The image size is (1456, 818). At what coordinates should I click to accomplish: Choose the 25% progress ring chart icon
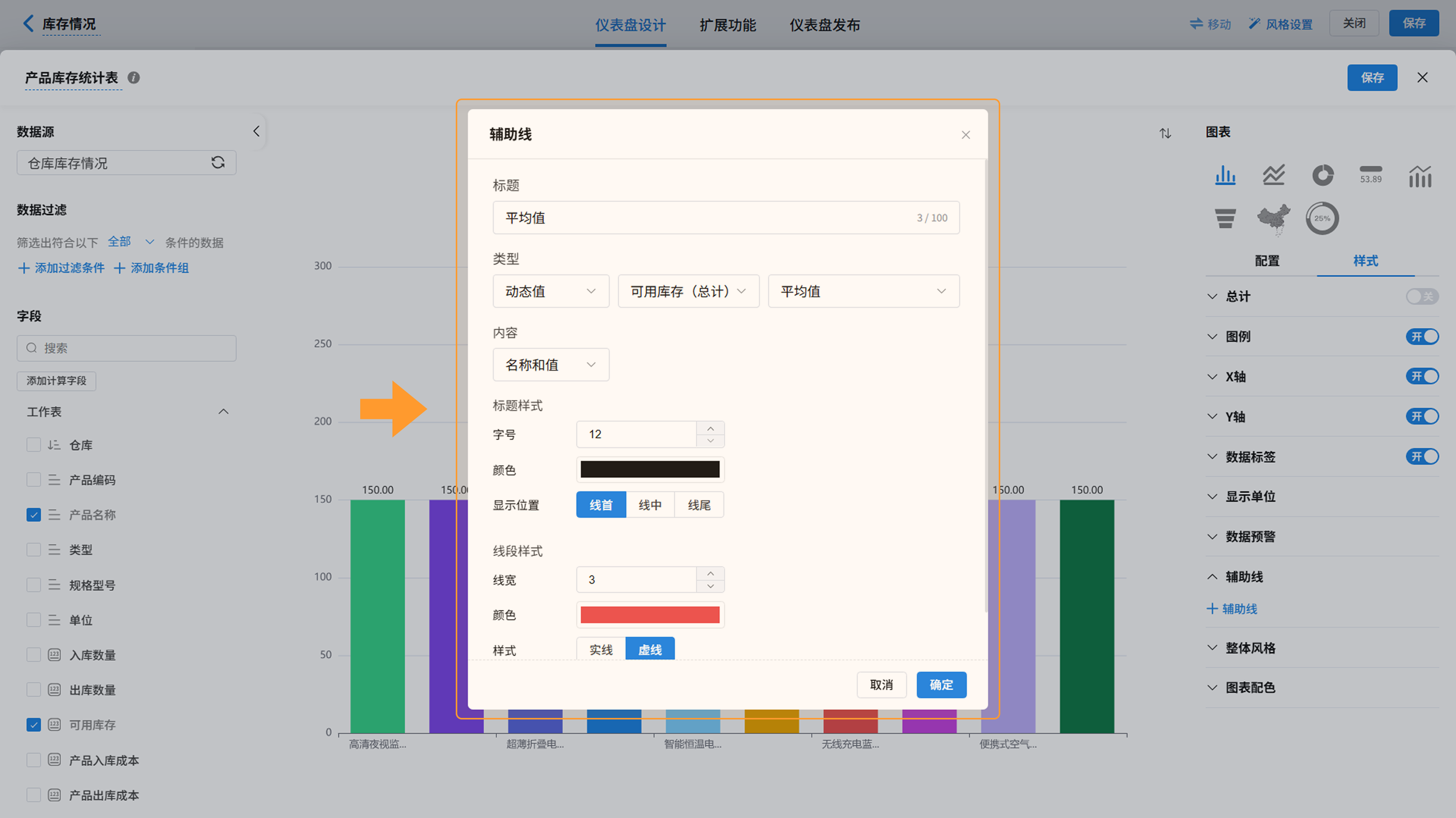click(x=1322, y=218)
